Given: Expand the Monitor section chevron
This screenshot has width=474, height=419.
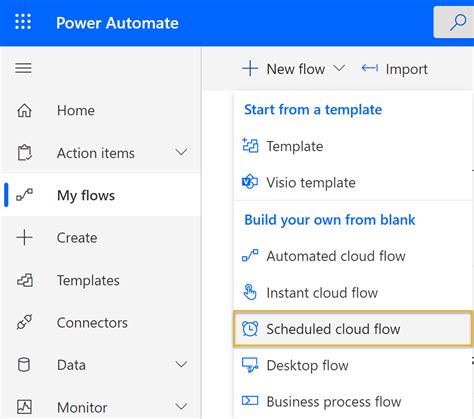Looking at the screenshot, I should click(181, 406).
